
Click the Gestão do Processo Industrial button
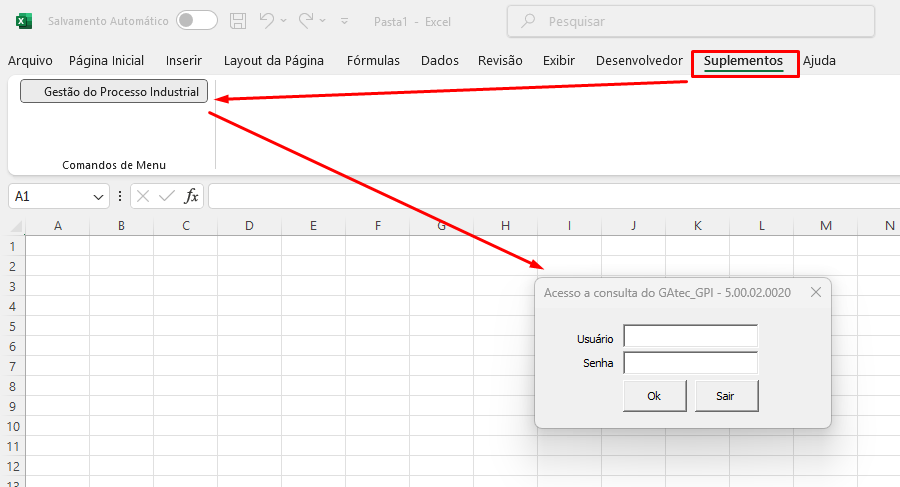[114, 92]
